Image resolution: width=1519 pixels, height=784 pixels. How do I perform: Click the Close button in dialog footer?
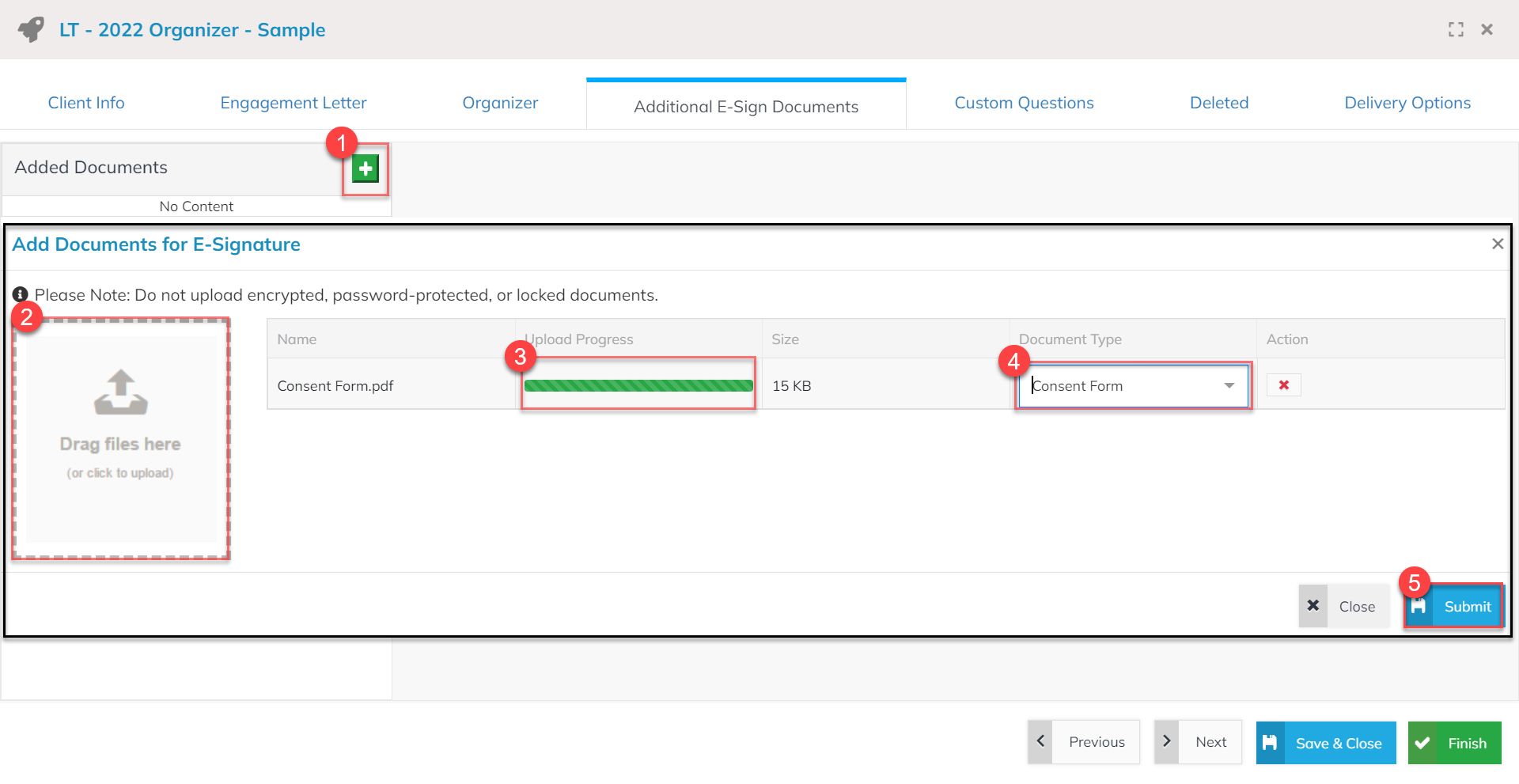1343,606
